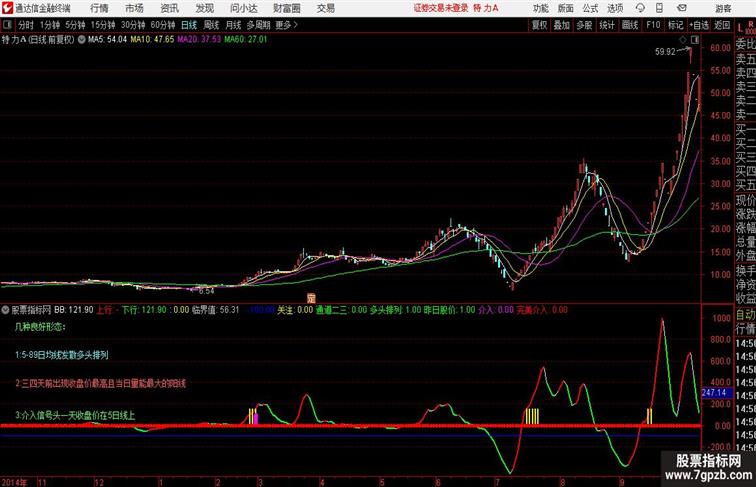Click the 定 marker at the chart bottom

click(311, 298)
